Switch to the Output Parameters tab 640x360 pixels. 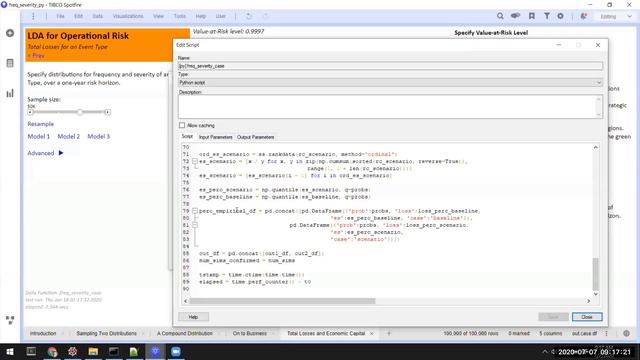[256, 137]
